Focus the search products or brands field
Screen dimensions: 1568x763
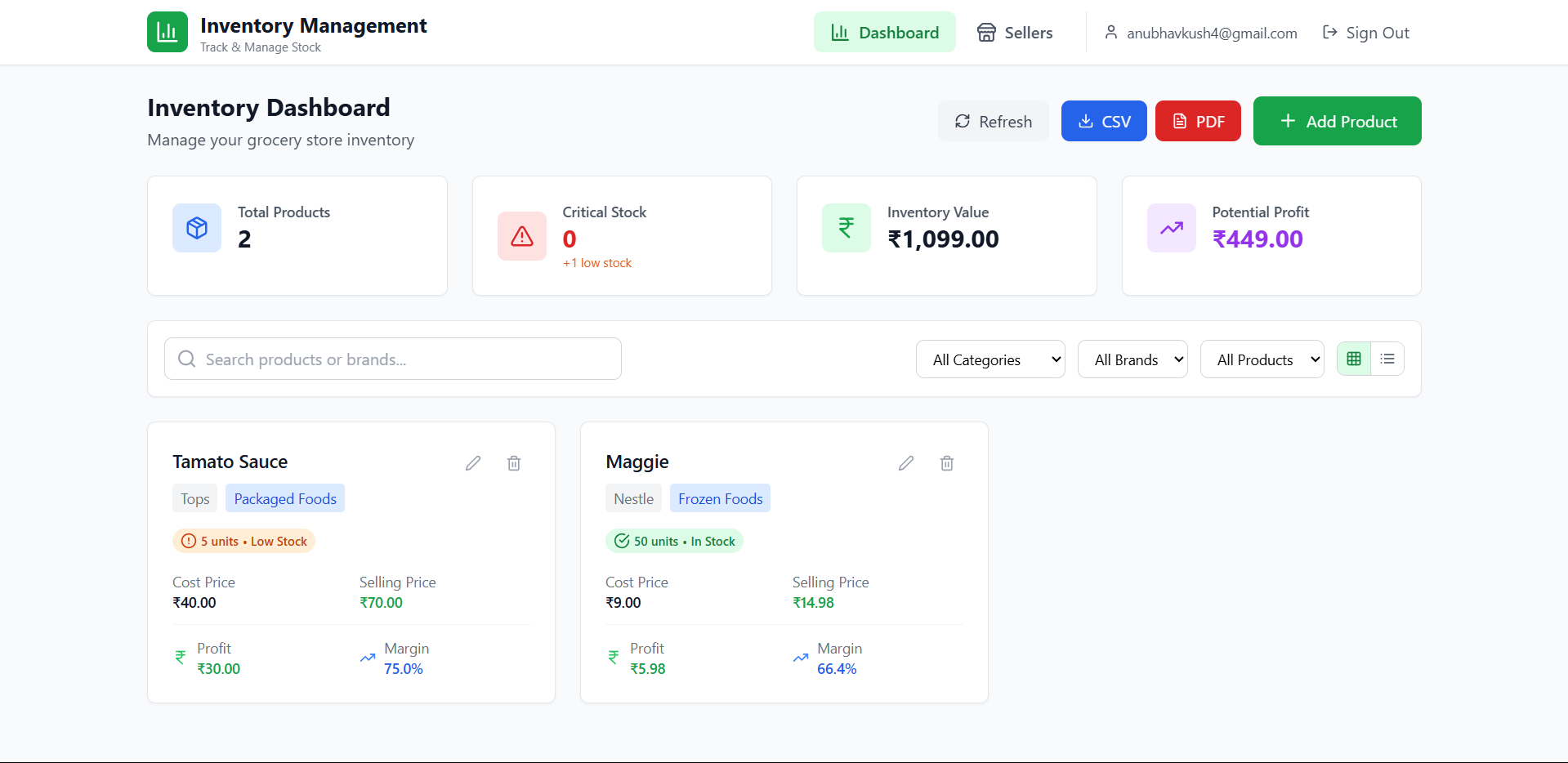tap(393, 359)
